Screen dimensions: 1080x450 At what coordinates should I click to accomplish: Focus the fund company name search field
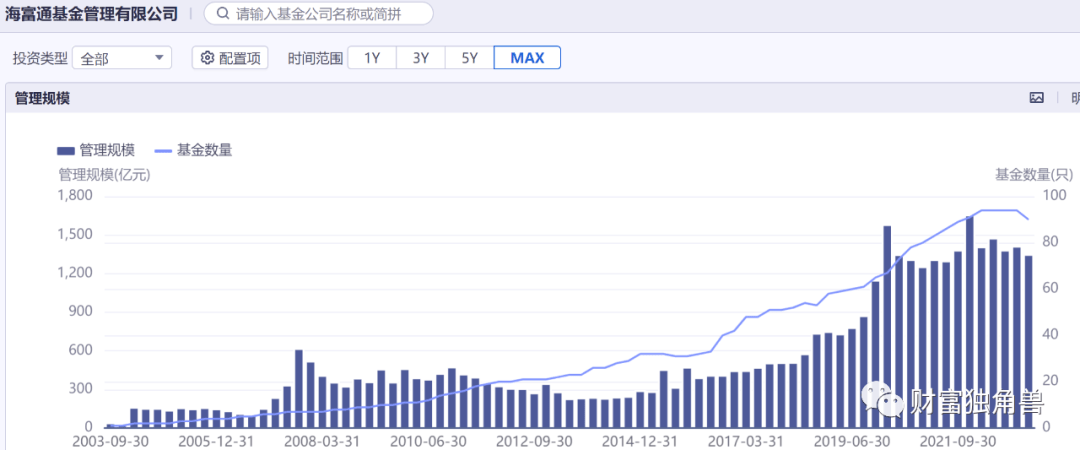319,13
